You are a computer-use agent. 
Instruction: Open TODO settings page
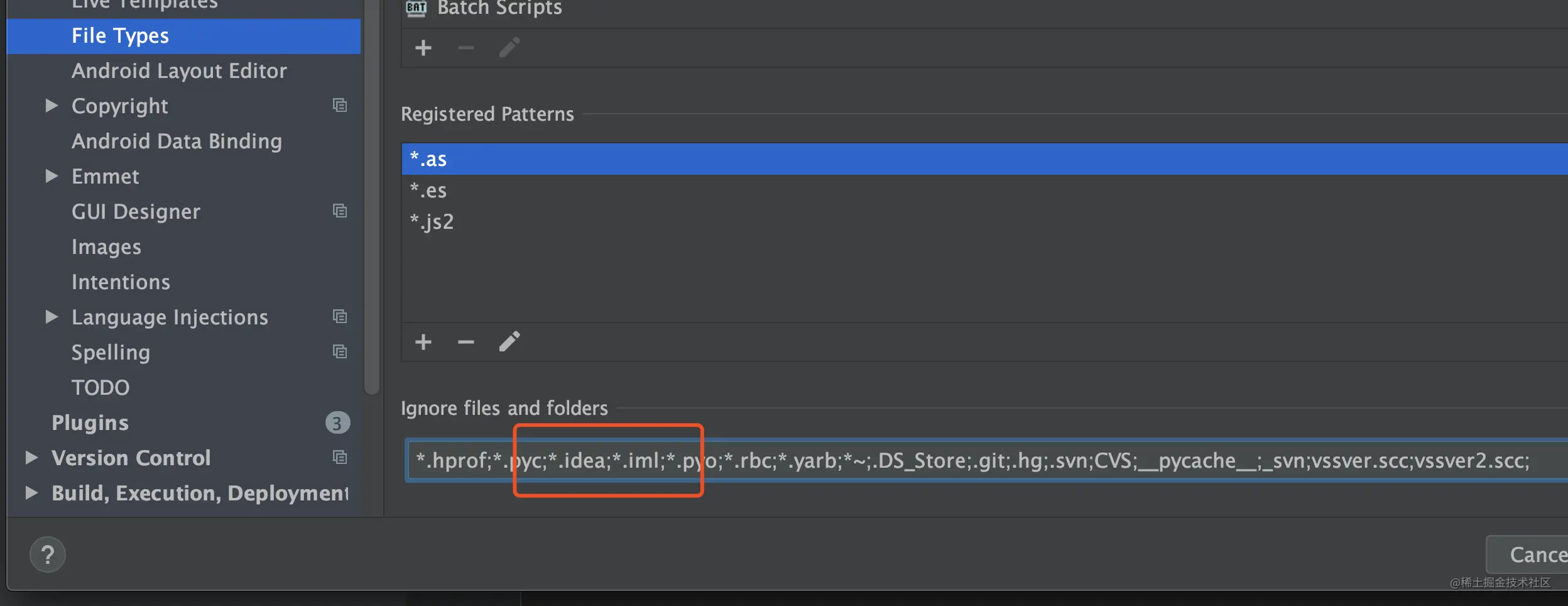tap(101, 388)
